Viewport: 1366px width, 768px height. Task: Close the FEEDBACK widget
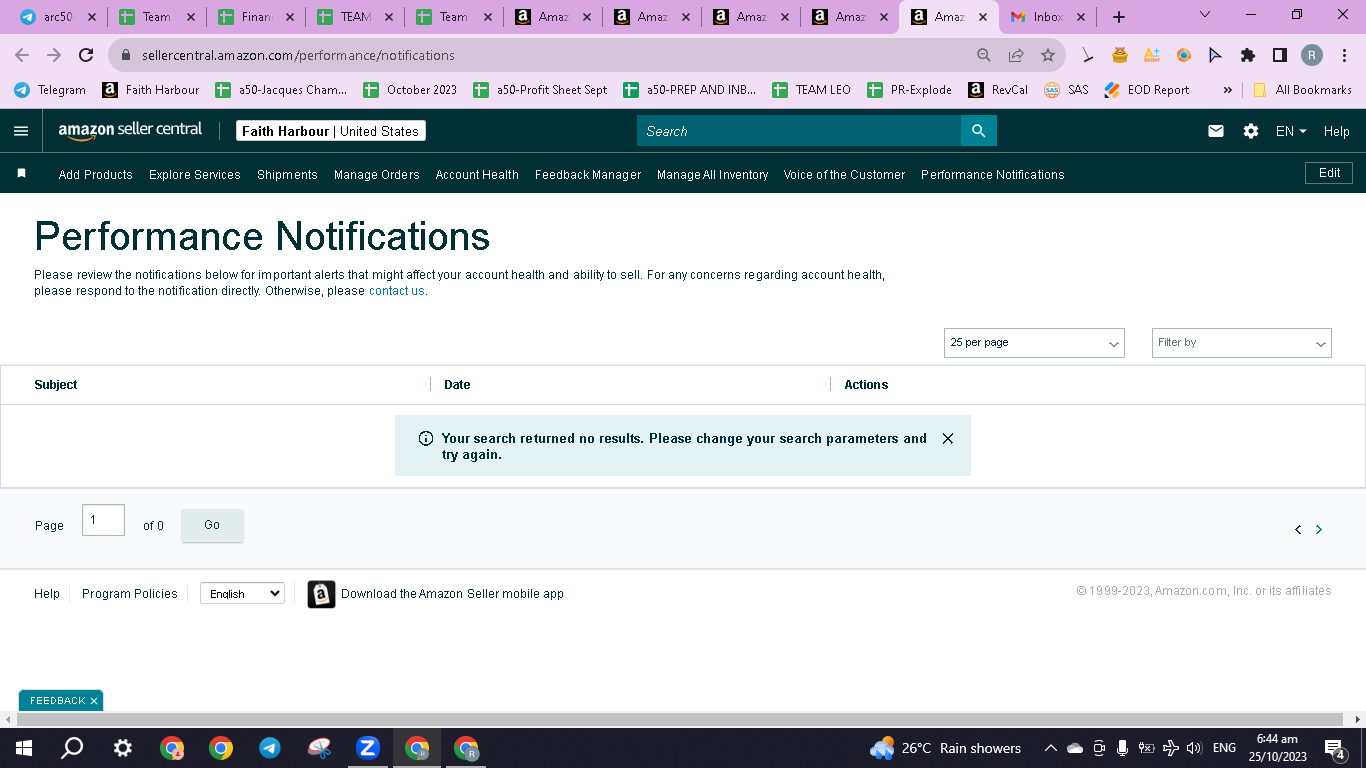tap(94, 701)
